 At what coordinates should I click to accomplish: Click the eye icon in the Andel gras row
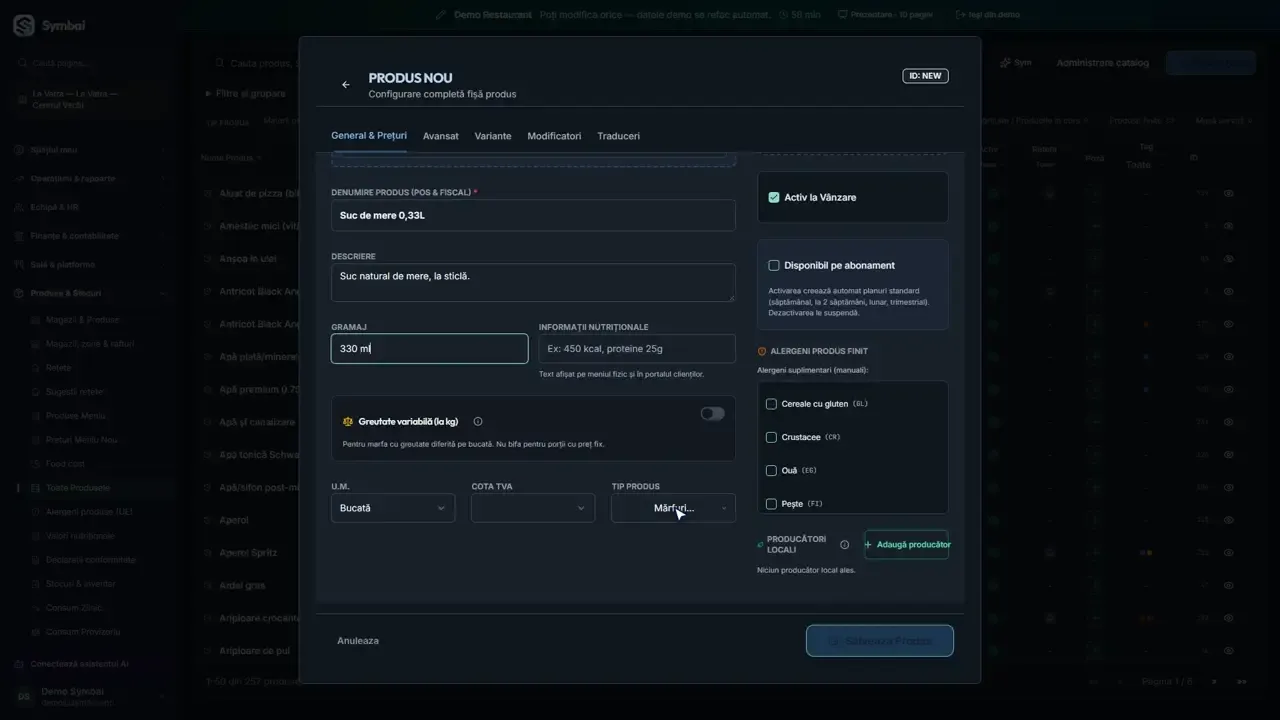pos(1229,586)
